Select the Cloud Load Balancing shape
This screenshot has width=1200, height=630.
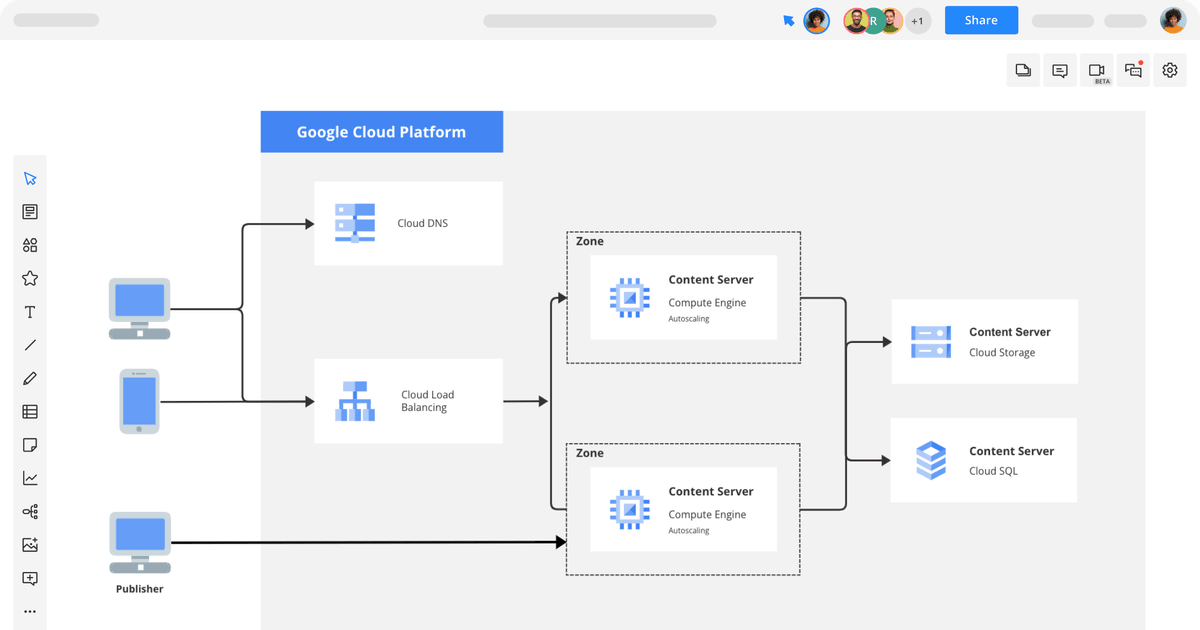(x=408, y=400)
